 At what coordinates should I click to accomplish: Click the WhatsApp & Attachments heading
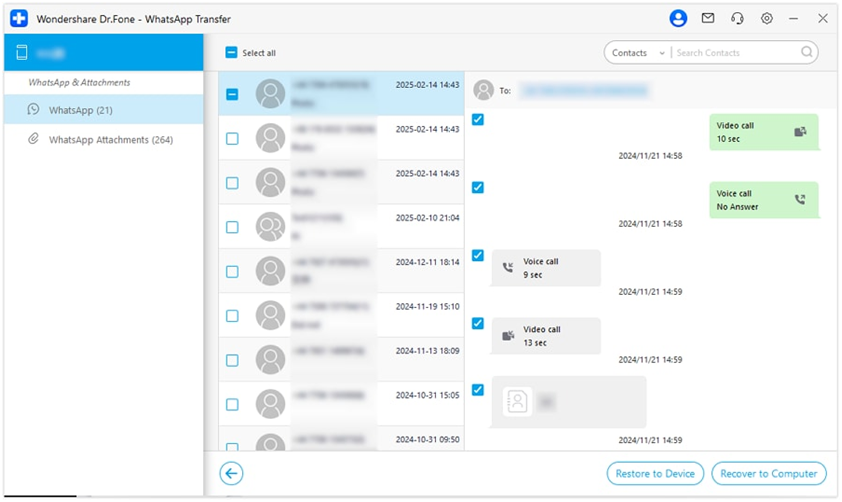[x=79, y=82]
